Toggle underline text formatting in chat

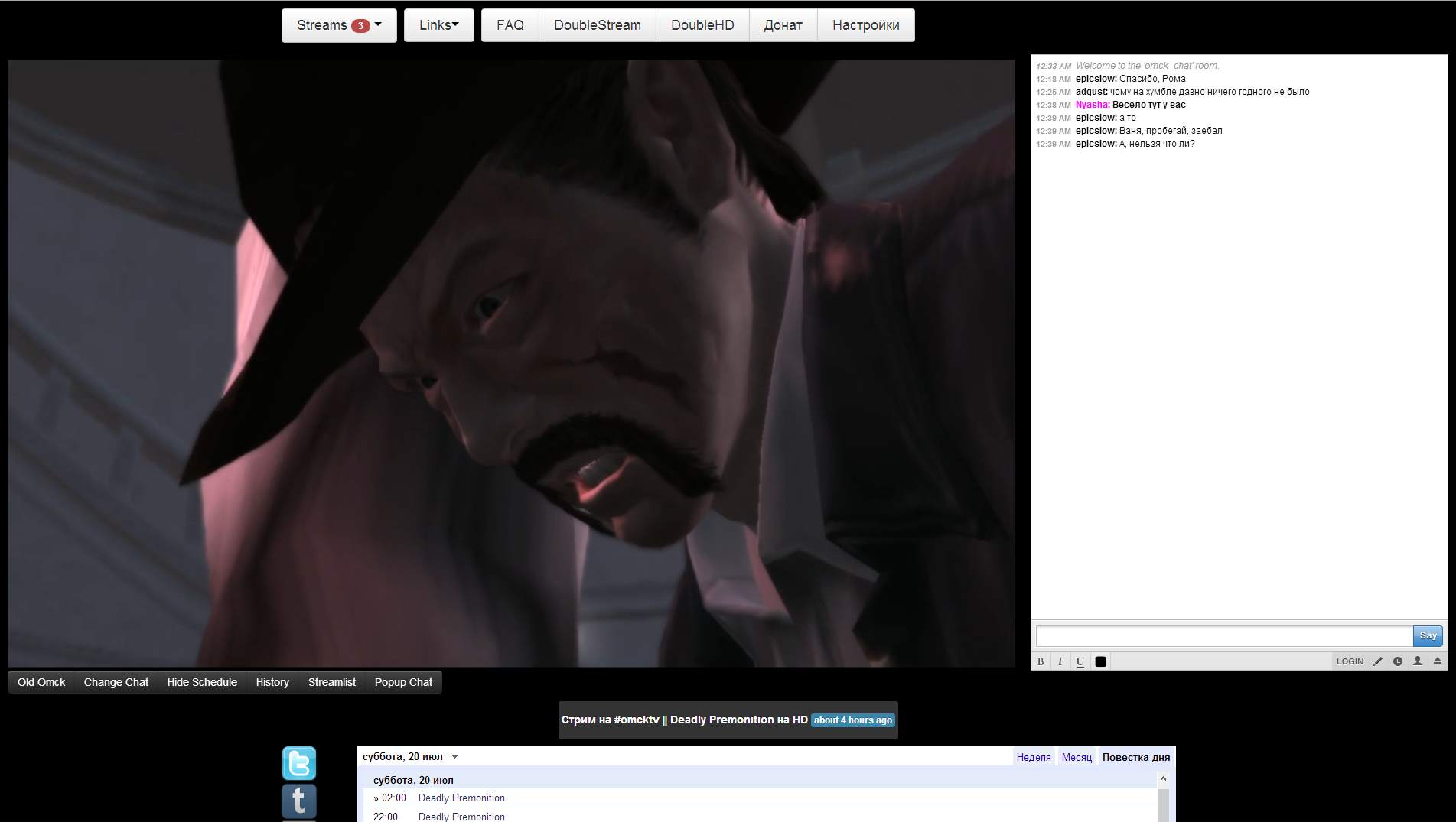coord(1080,661)
